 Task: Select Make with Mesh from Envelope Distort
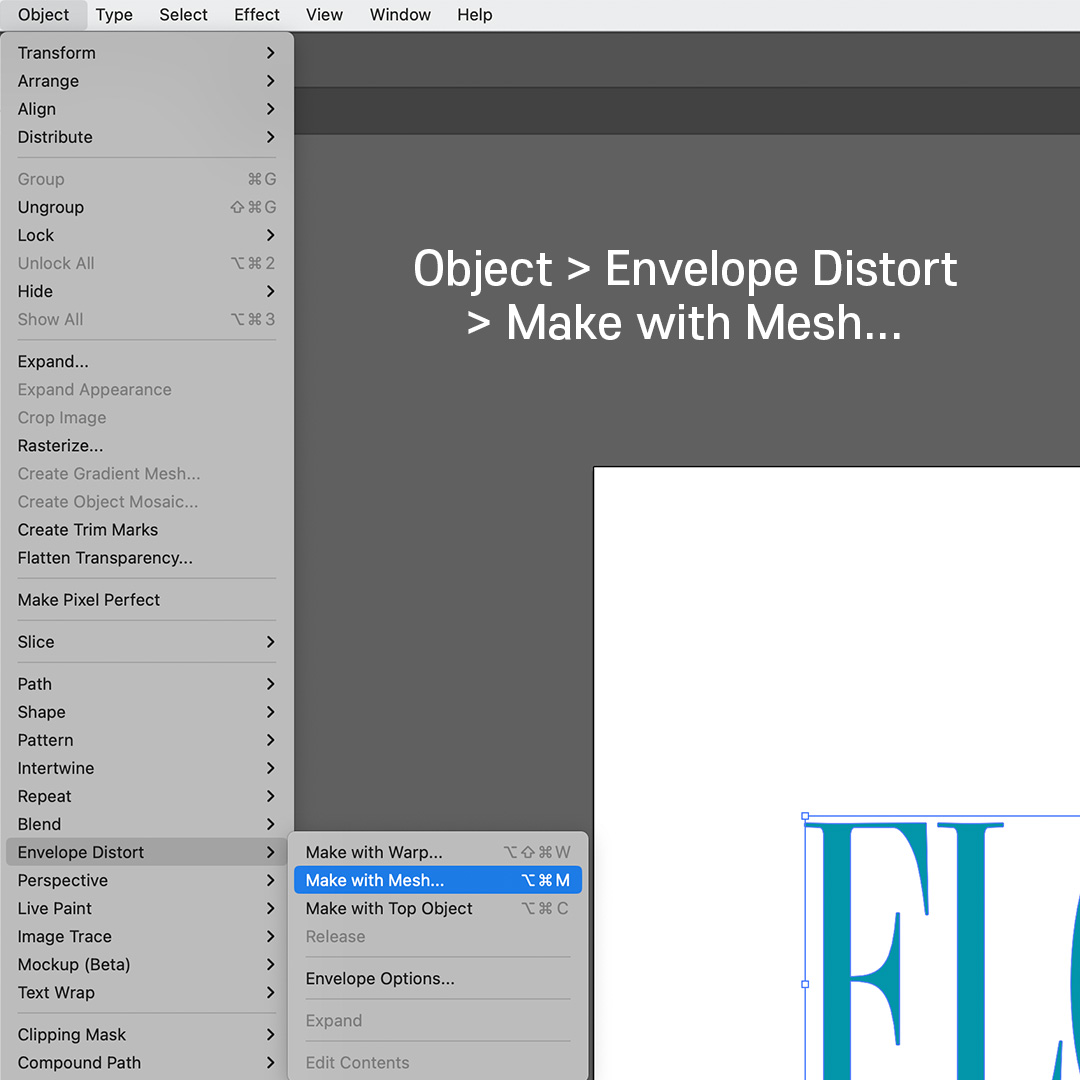coord(376,880)
